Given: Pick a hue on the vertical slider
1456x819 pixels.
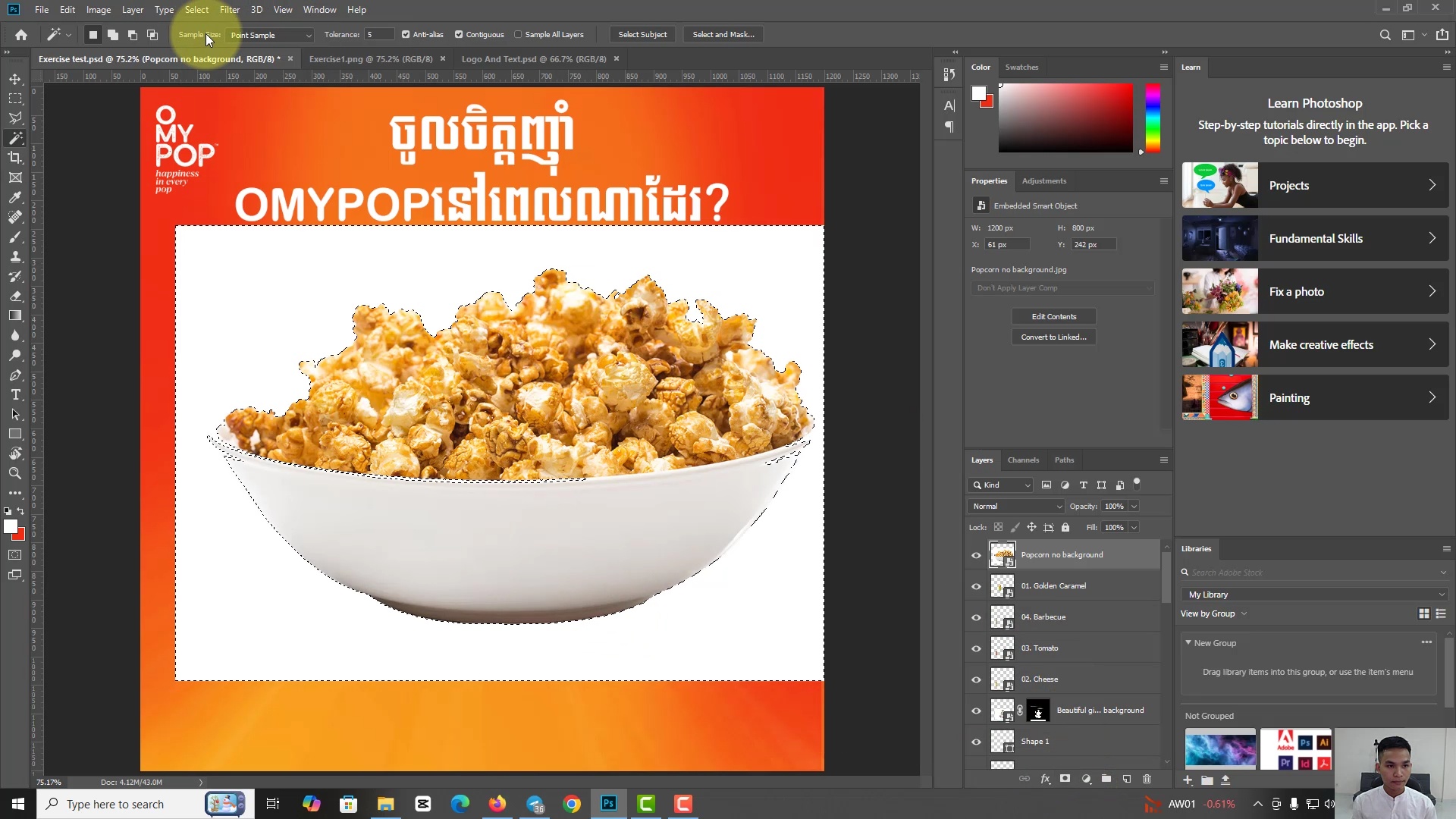Looking at the screenshot, I should pos(1153,118).
